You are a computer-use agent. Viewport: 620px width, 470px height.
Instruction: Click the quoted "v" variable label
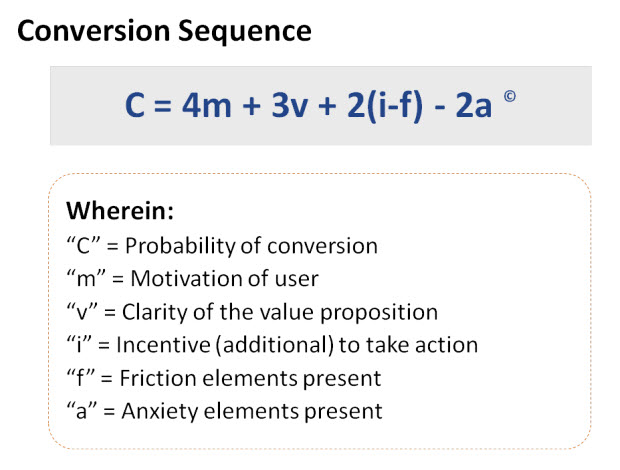pyautogui.click(x=79, y=312)
